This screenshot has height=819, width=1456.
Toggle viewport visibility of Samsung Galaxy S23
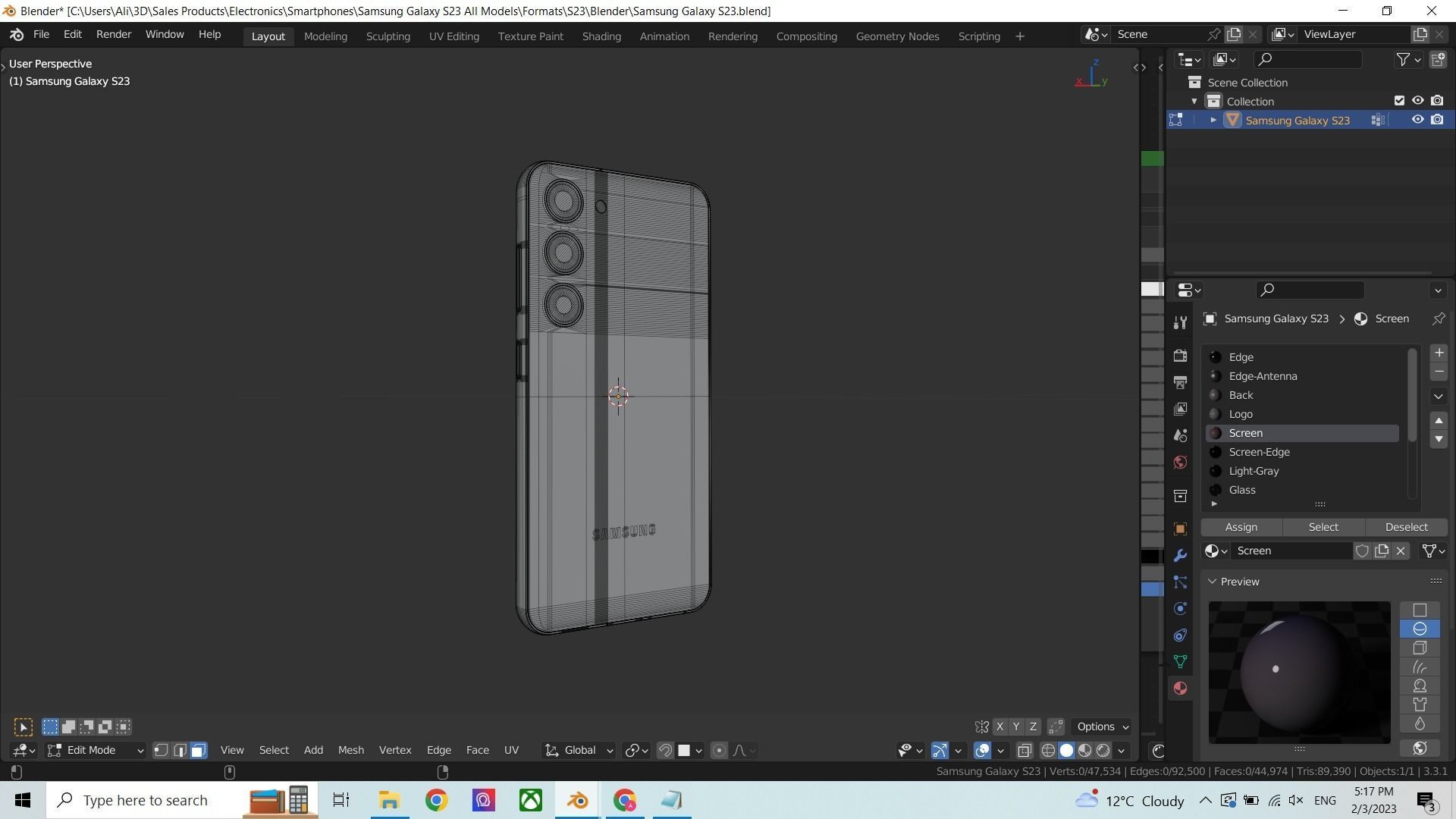click(x=1417, y=120)
